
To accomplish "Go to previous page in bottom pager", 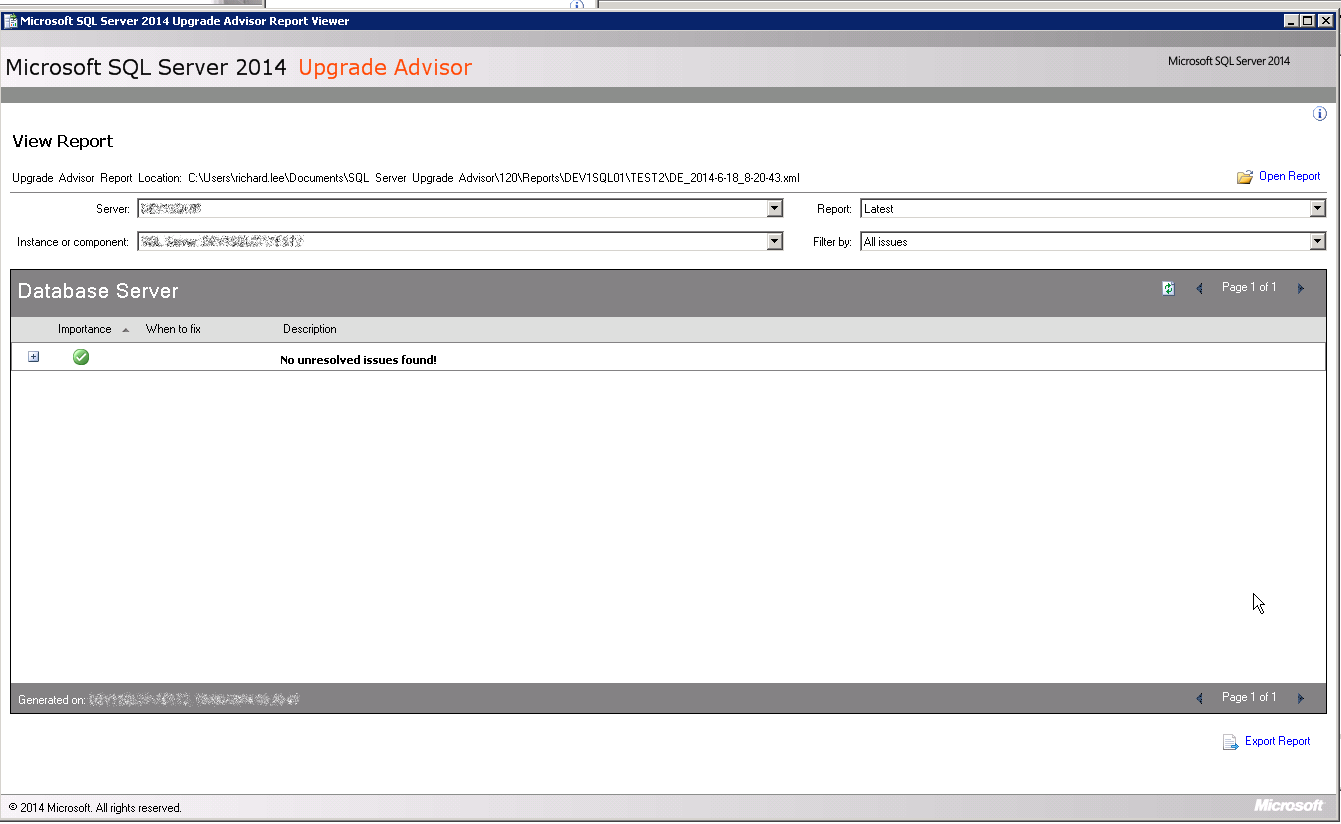I will 1200,699.
